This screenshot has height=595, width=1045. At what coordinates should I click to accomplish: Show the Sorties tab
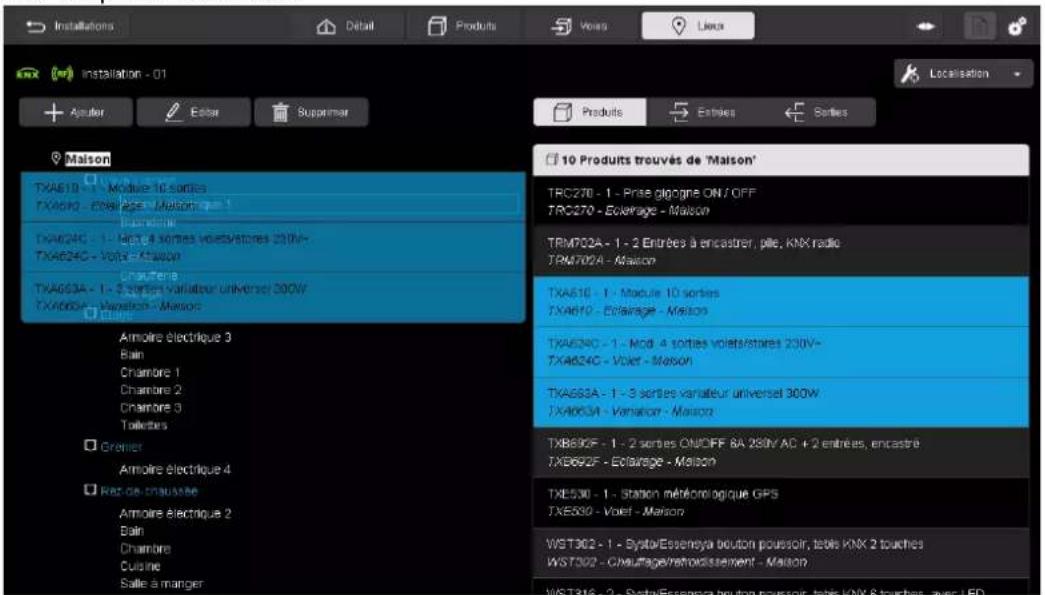[x=818, y=113]
